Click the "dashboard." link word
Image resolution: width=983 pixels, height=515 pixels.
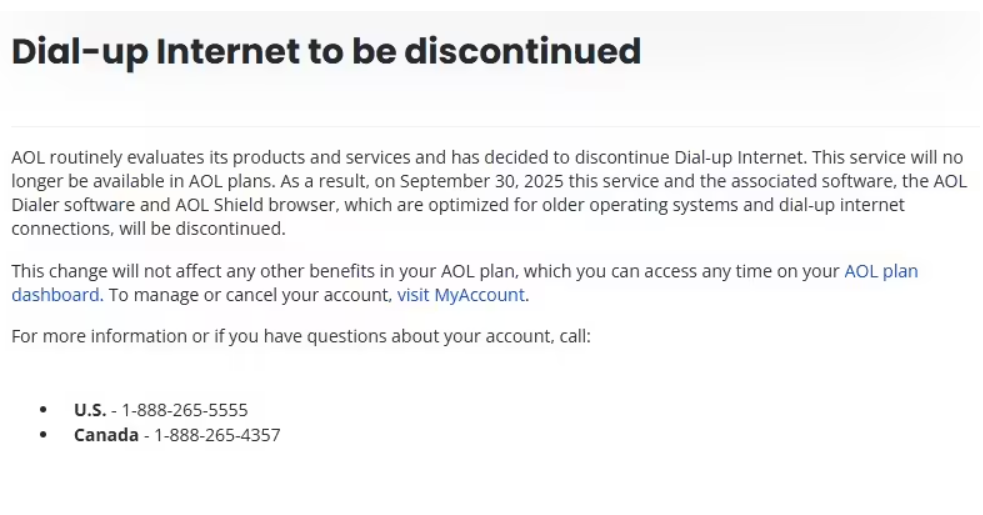pos(57,295)
